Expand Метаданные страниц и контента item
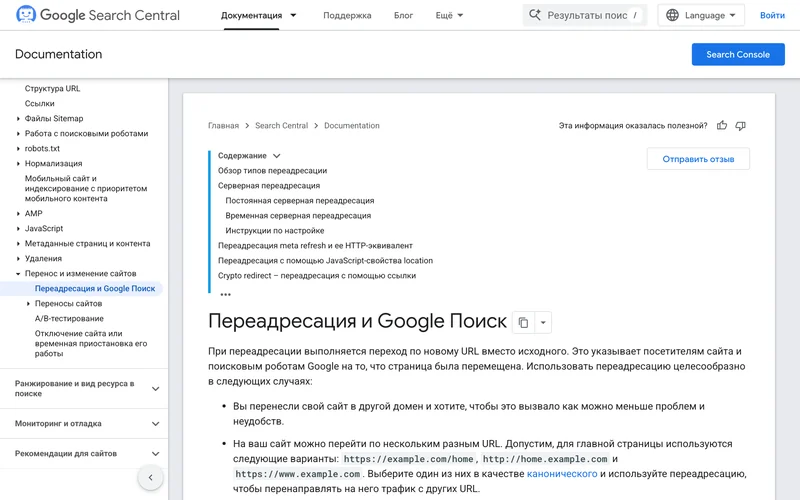Viewport: 800px width, 500px height. 18,244
